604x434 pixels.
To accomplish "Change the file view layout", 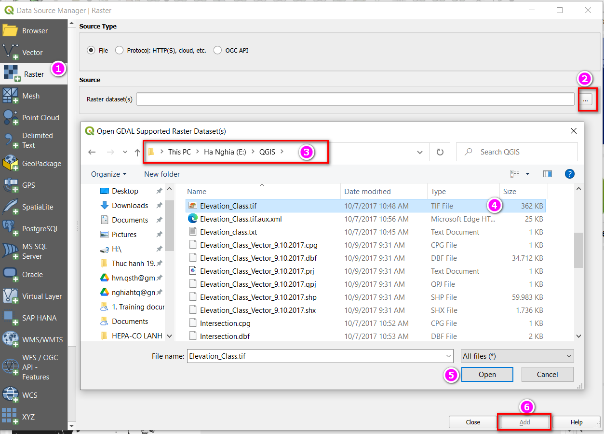I will [515, 174].
